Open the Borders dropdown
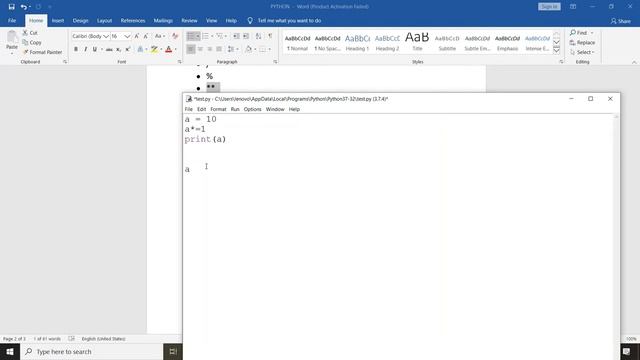The height and width of the screenshot is (360, 640). pyautogui.click(x=269, y=49)
